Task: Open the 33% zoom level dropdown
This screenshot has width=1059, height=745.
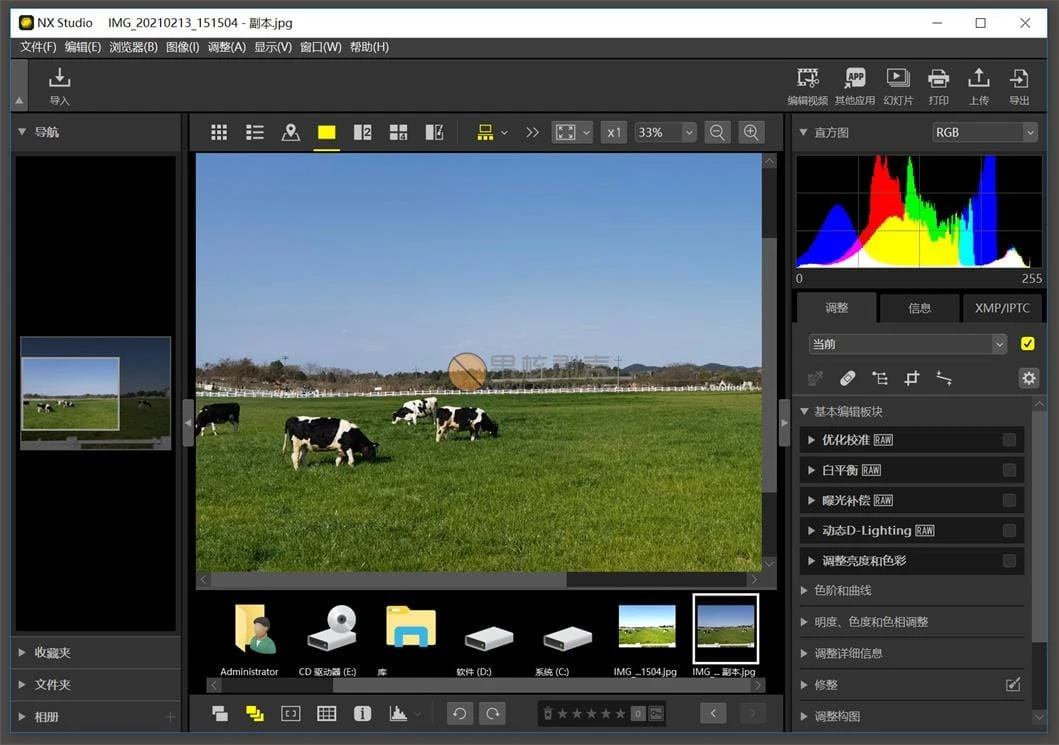Action: pyautogui.click(x=664, y=131)
